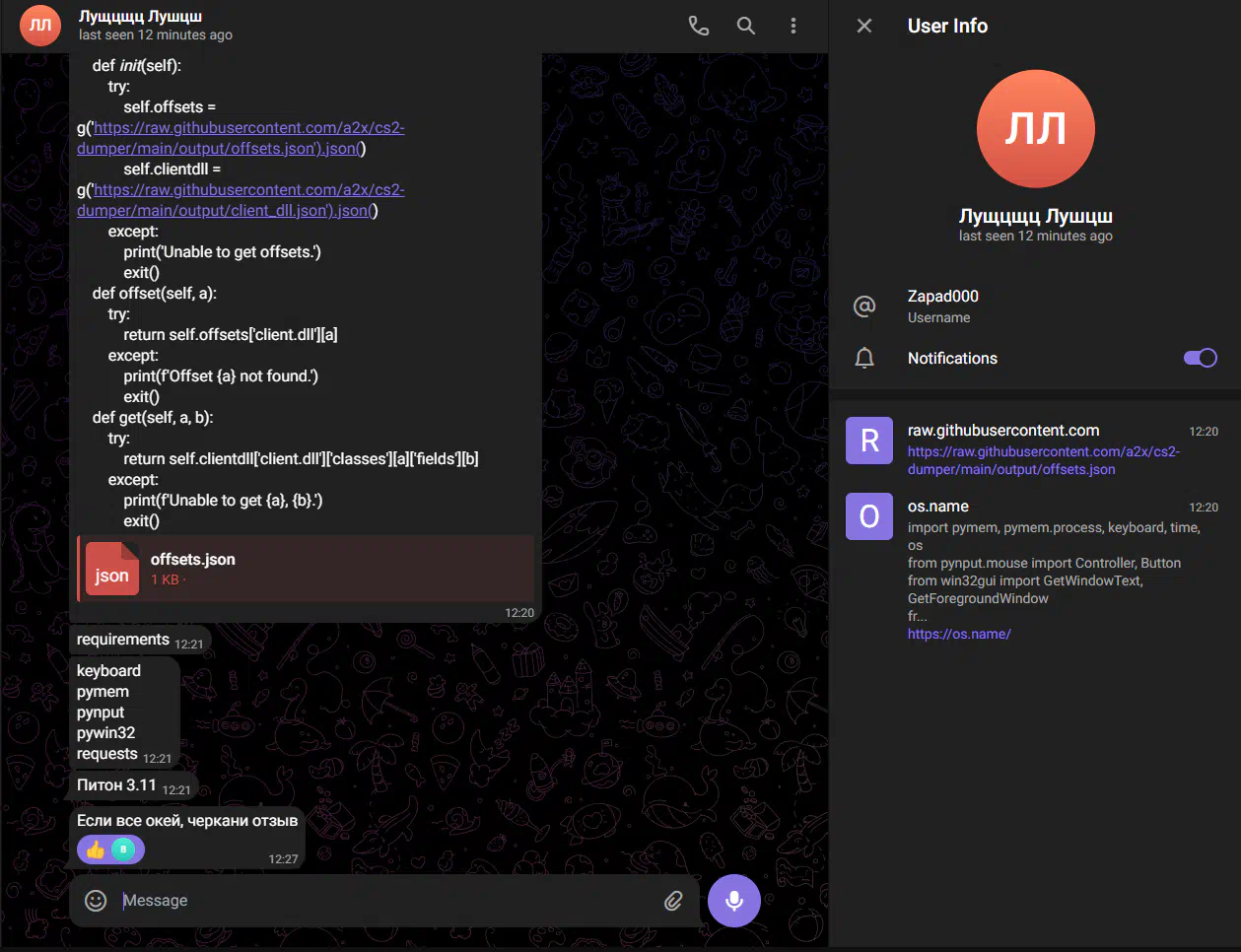Click 12:27 timestamp on the last message
1241x952 pixels.
coord(283,859)
